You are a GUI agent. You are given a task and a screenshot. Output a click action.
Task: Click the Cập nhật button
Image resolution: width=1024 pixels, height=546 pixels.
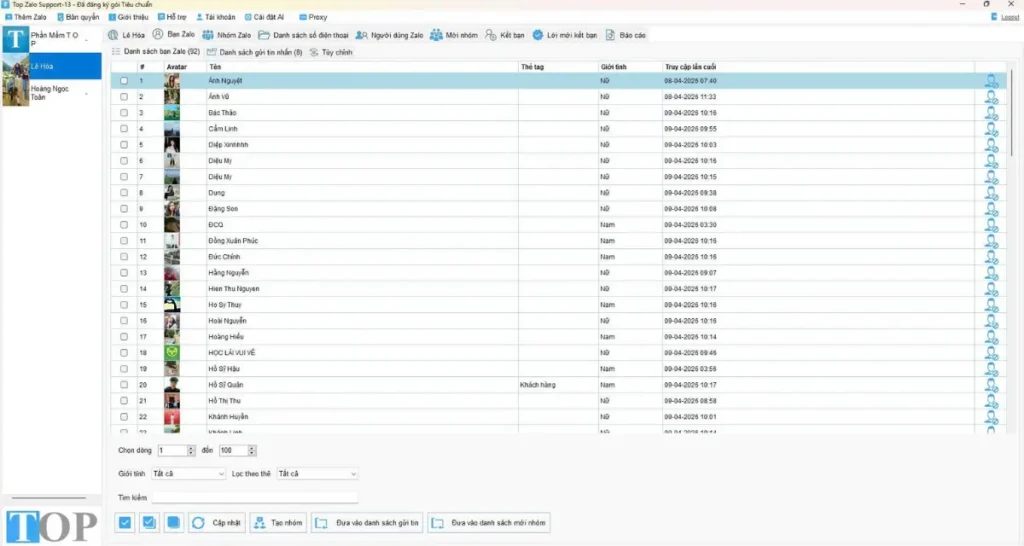[x=217, y=522]
